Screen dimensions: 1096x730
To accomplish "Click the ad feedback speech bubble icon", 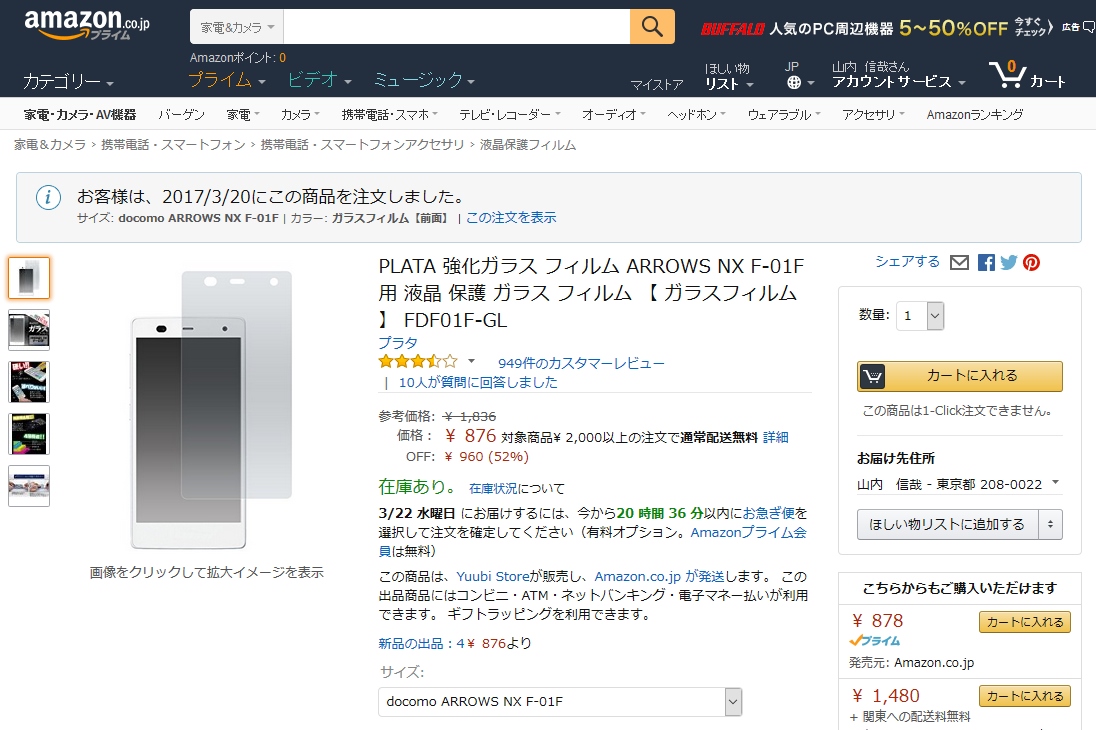I will click(1088, 27).
